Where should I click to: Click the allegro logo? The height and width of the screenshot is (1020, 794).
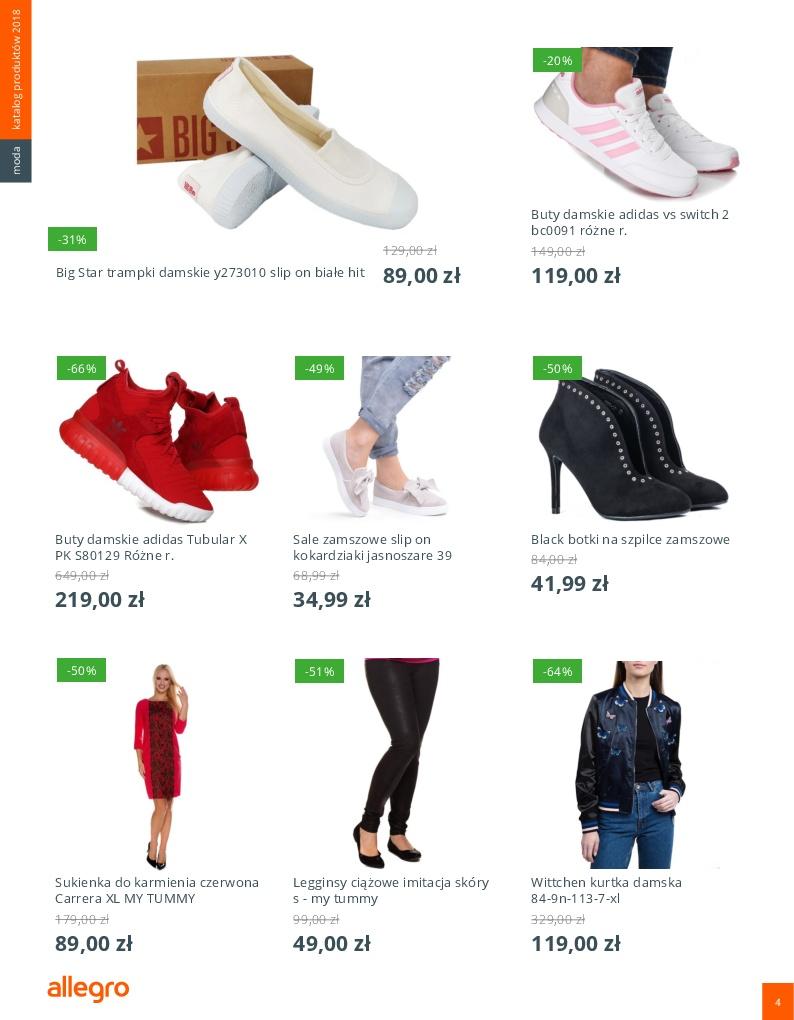click(x=88, y=989)
